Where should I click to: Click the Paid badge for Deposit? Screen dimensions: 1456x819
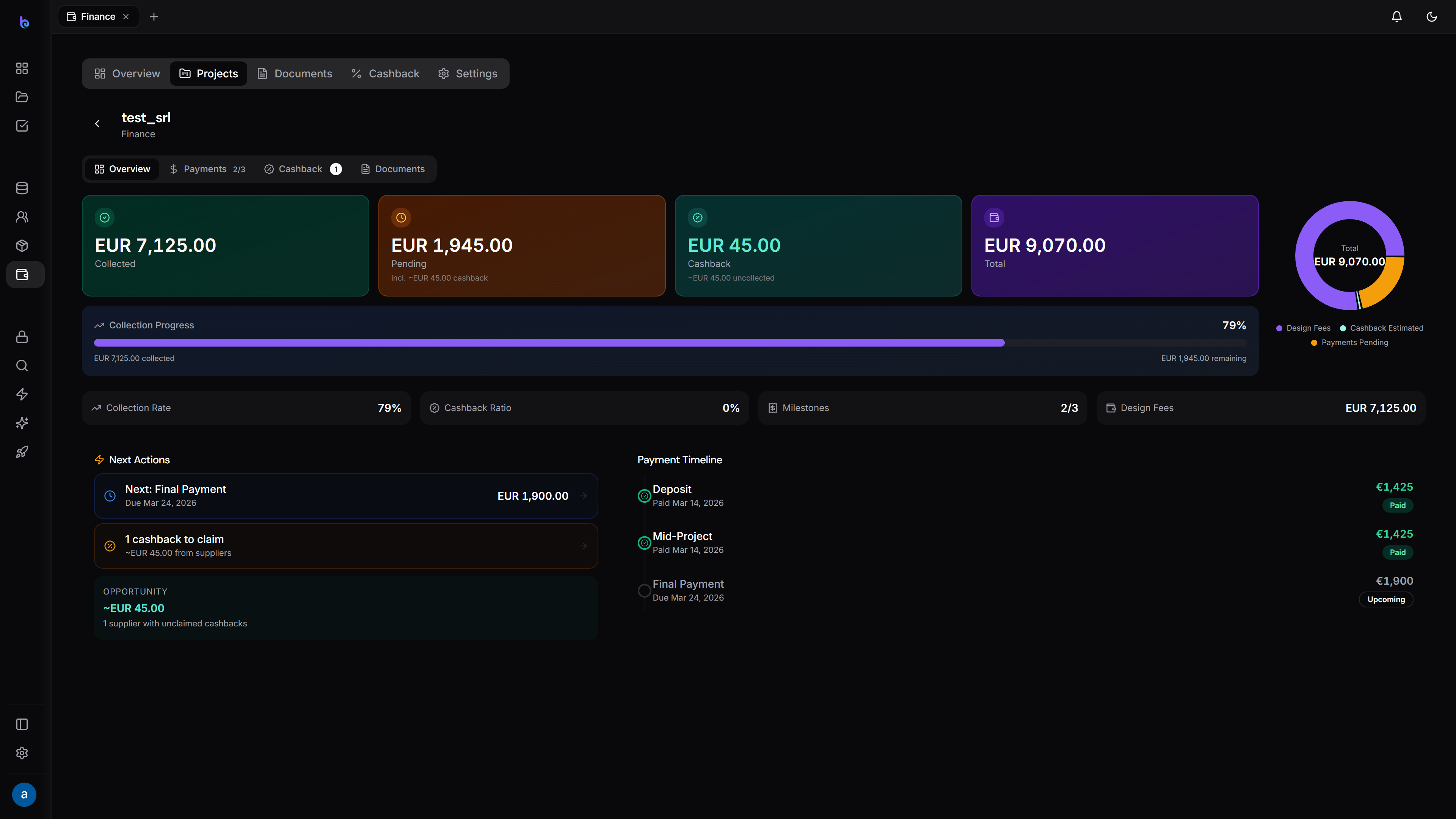pos(1398,505)
